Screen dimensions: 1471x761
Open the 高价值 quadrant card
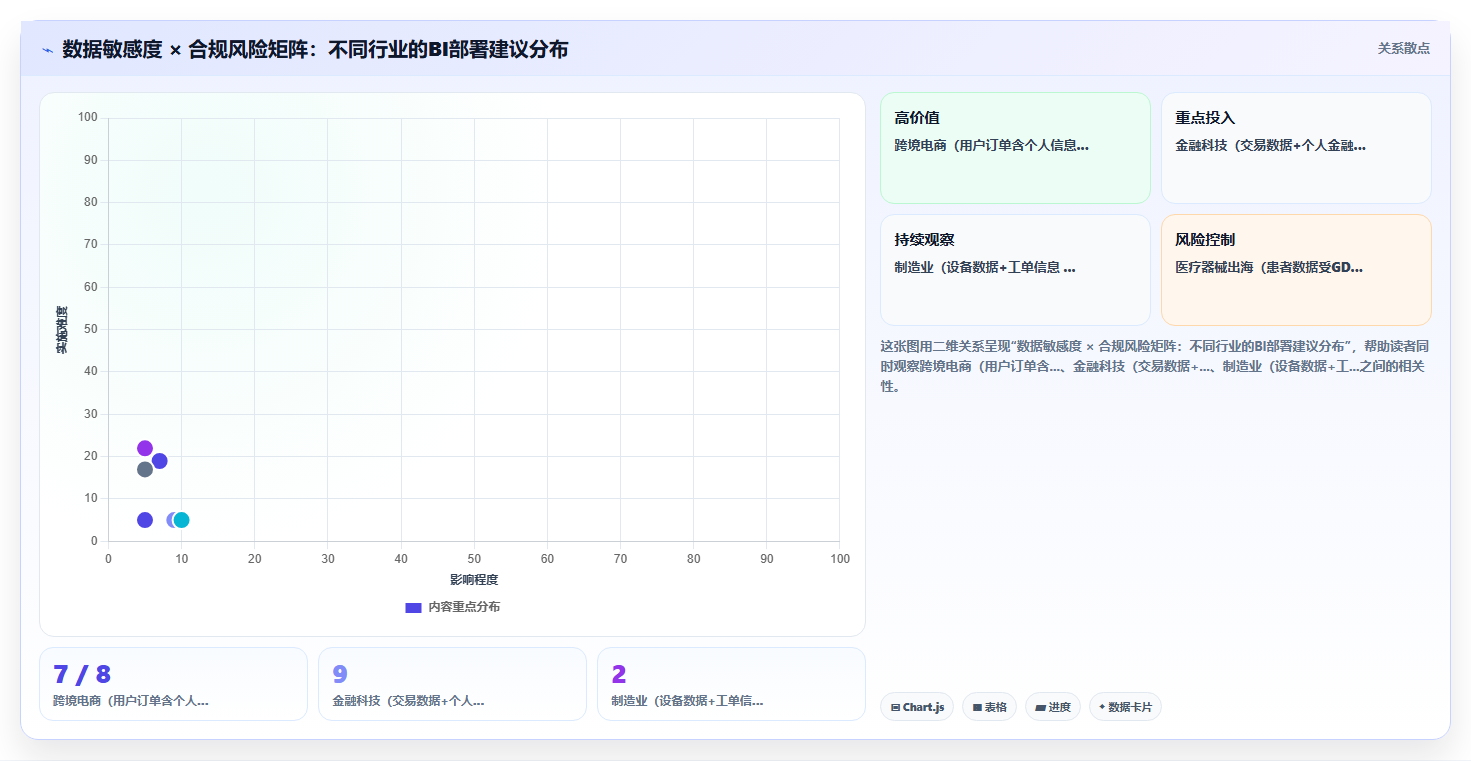coord(1015,148)
